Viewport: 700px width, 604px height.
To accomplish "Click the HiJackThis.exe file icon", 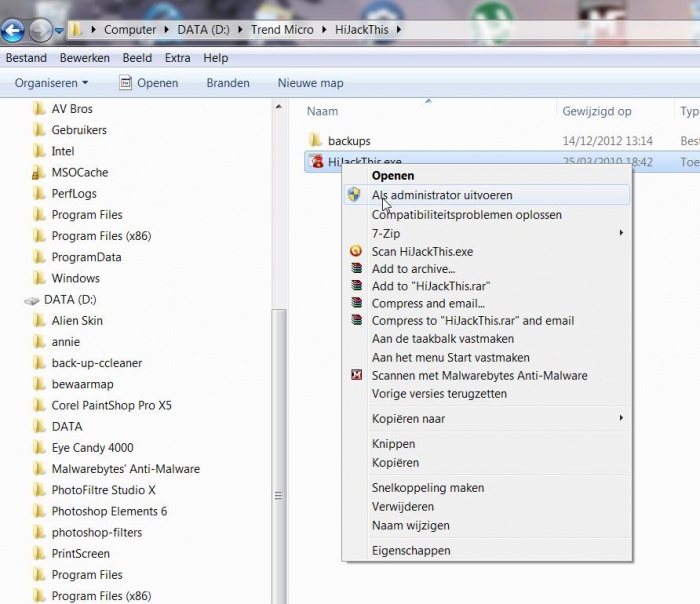I will (x=317, y=161).
